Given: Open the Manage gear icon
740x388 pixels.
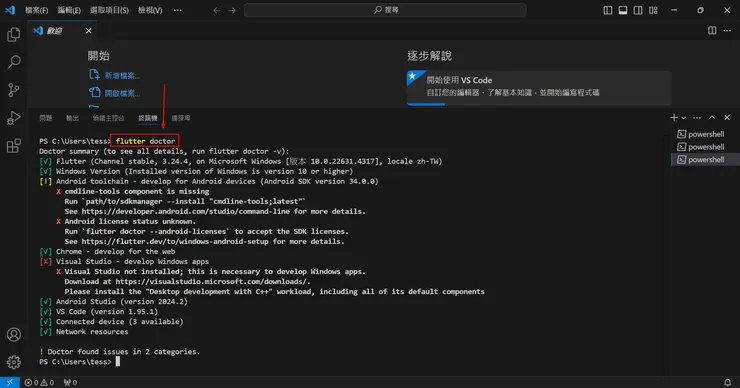Looking at the screenshot, I should pos(14,362).
